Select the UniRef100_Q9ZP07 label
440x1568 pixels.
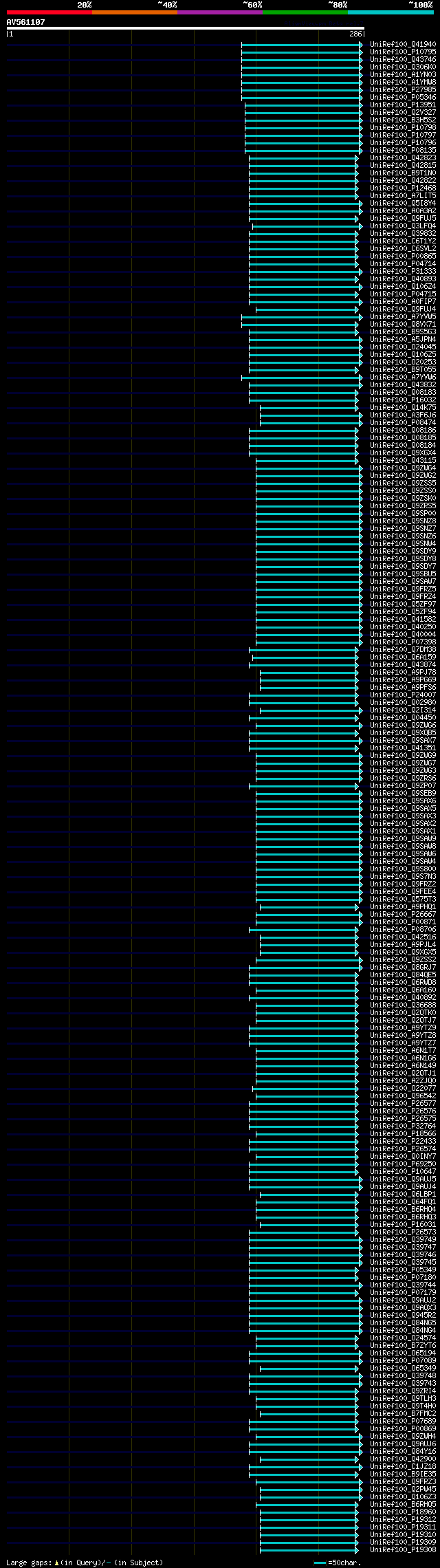tap(403, 785)
